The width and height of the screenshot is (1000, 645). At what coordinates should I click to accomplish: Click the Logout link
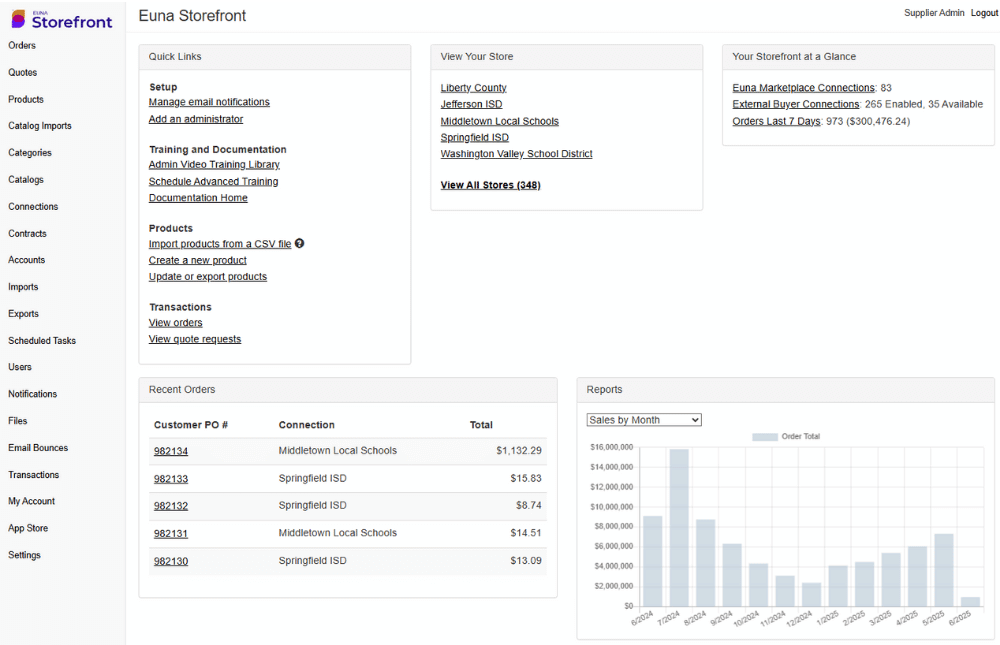[x=984, y=13]
